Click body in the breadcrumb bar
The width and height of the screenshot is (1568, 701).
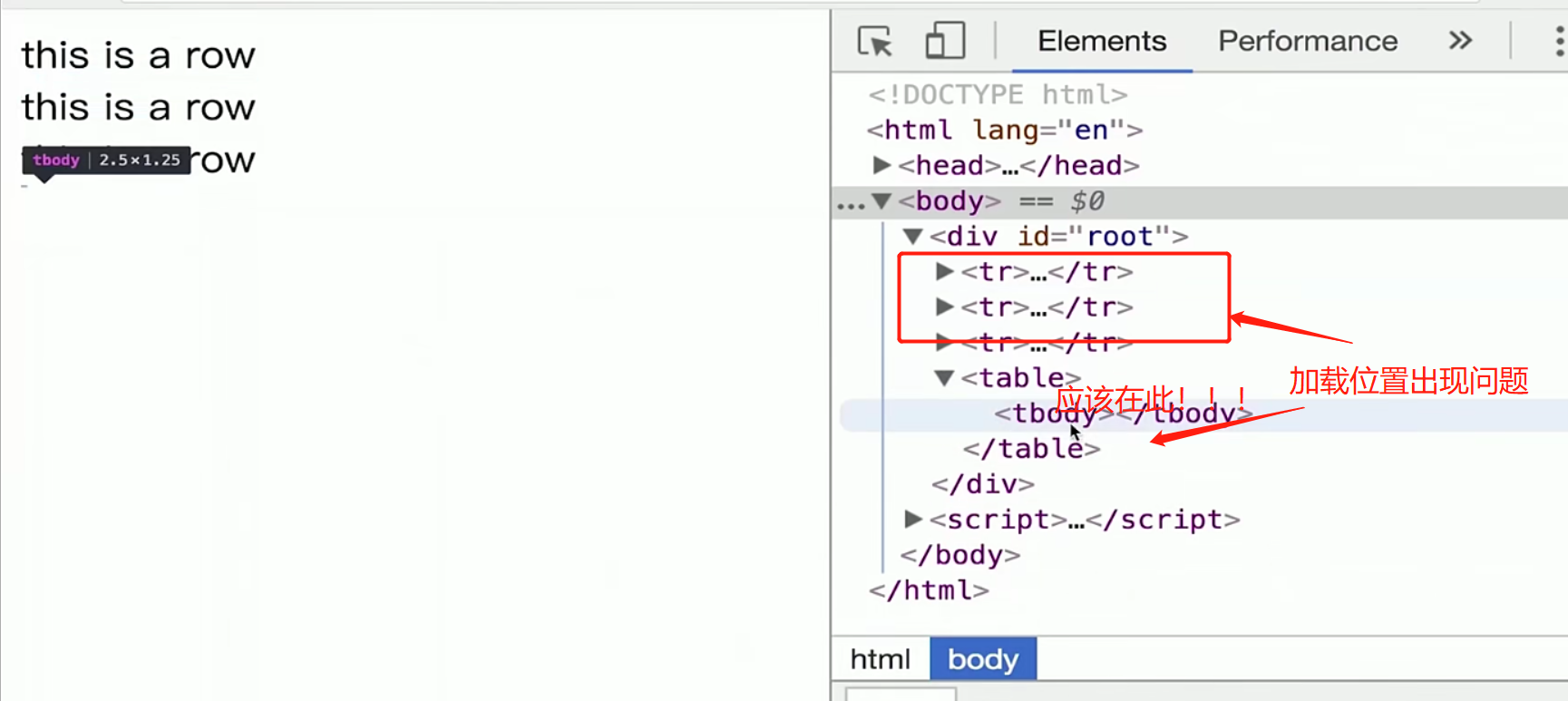983,659
